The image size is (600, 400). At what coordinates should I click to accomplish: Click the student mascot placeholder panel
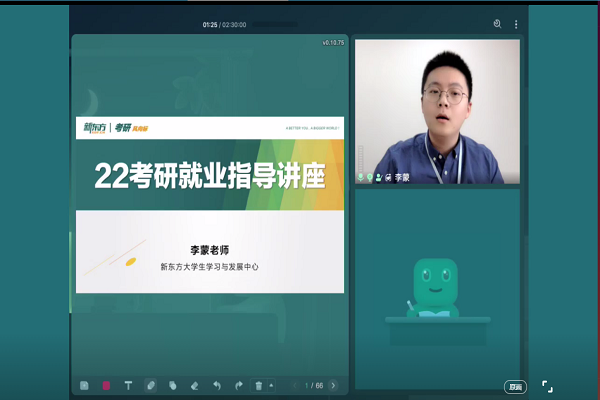tap(437, 288)
